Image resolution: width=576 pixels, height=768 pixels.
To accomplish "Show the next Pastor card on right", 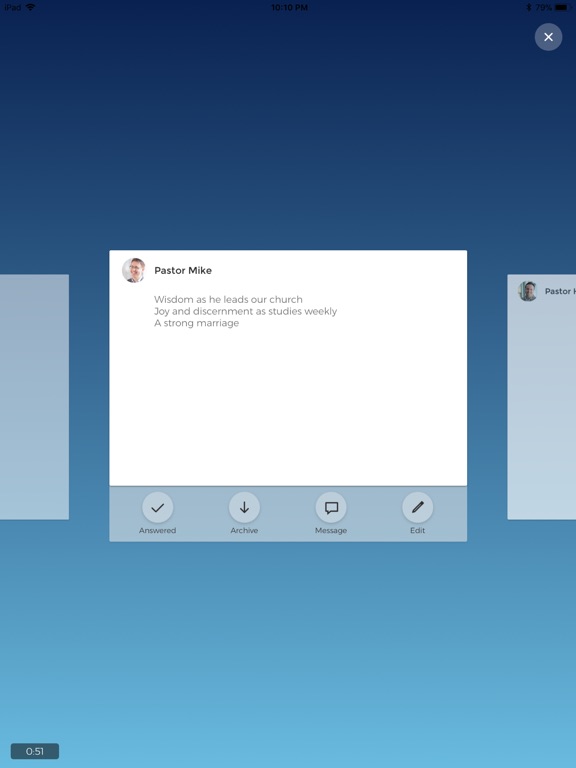I will [x=542, y=397].
